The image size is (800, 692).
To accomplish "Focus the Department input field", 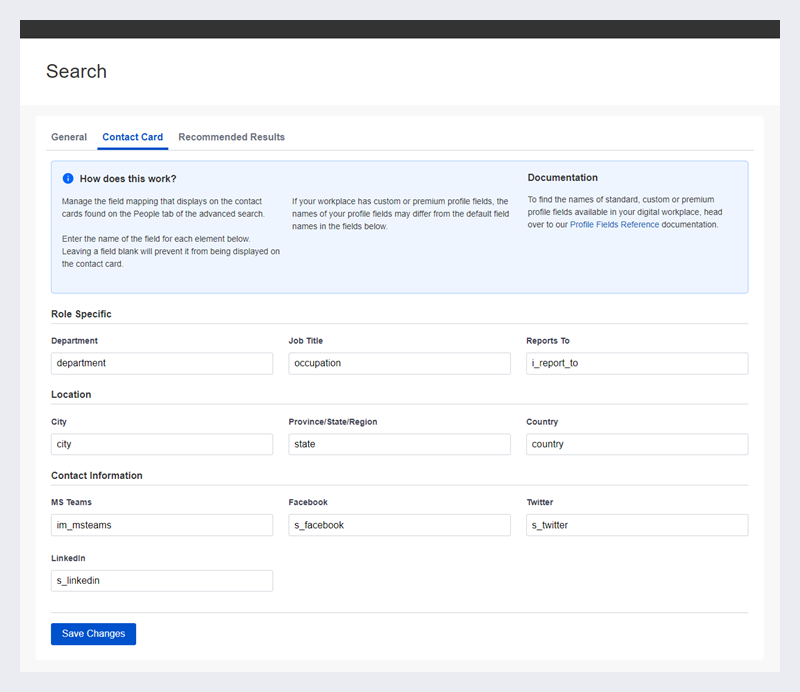I will click(x=162, y=363).
